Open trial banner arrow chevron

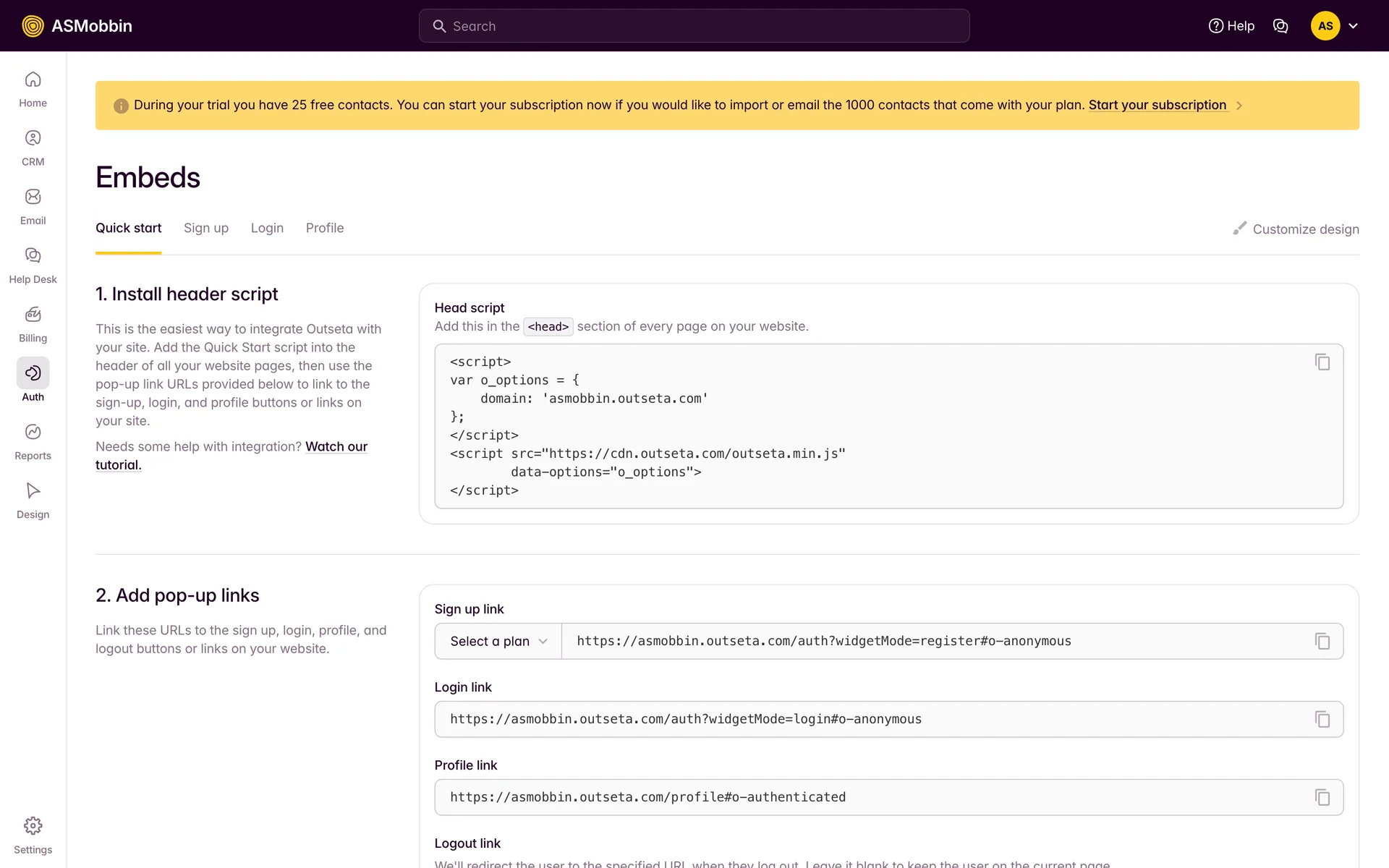tap(1239, 106)
